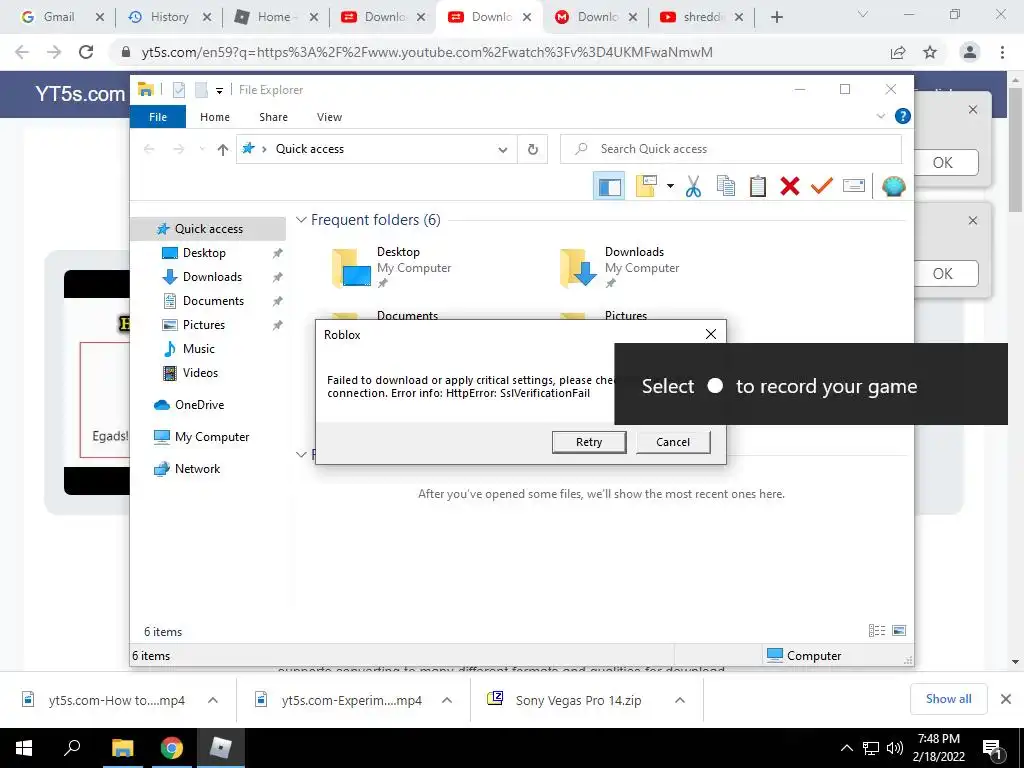Viewport: 1024px width, 768px height.
Task: Cancel the Roblox error dialog
Action: coord(673,442)
